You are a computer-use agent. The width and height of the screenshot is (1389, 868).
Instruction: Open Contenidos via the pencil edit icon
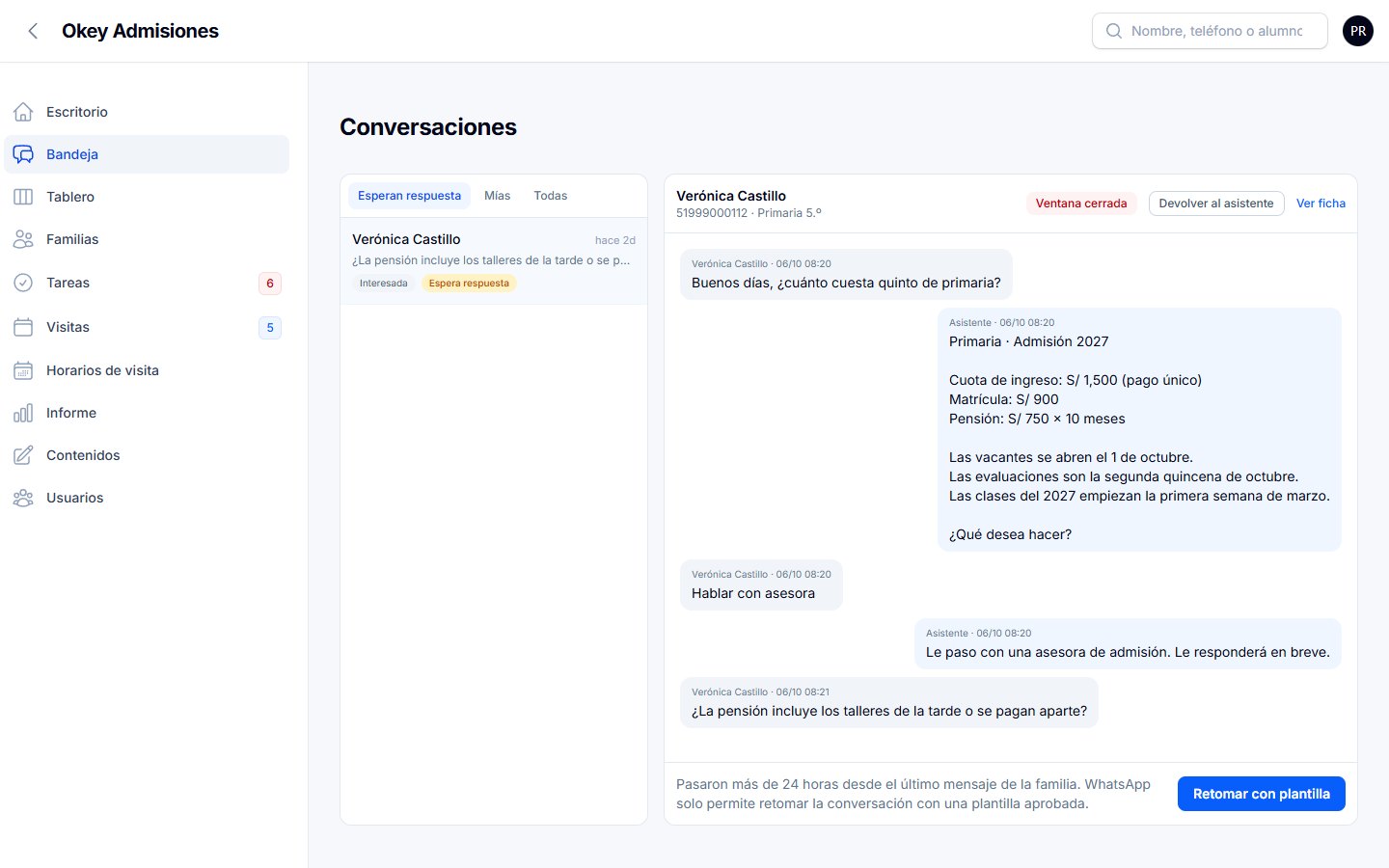pos(23,455)
